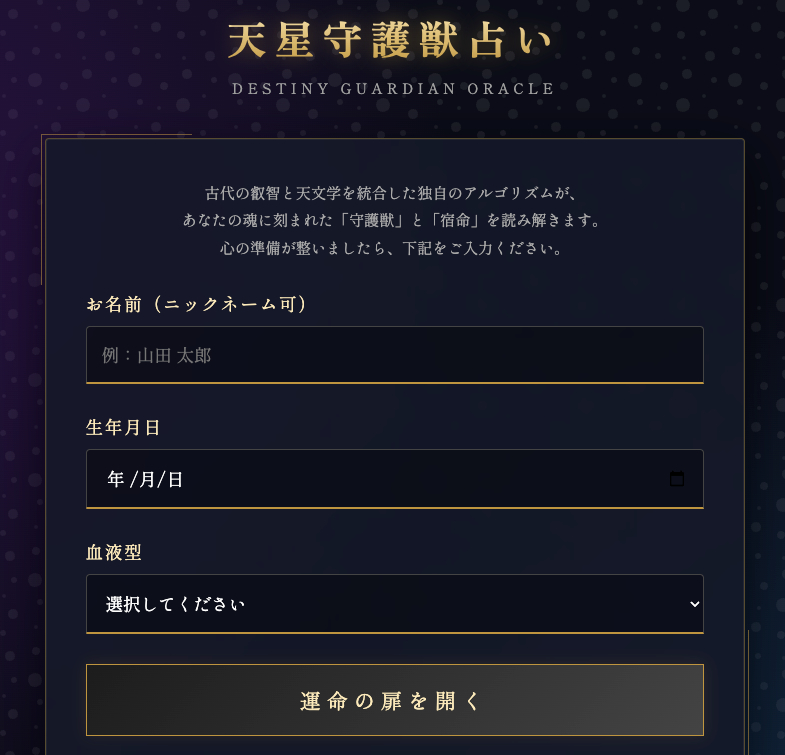Open the 血液型 blood type dropdown

click(x=394, y=604)
